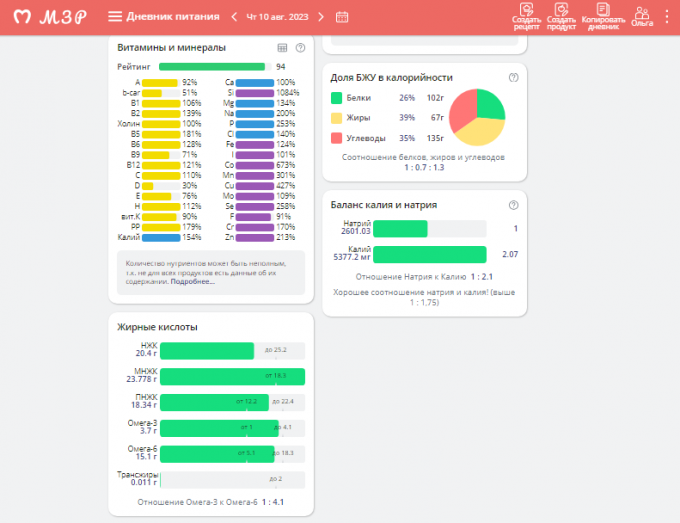Click Создать продукт icon
Viewport: 680px width, 523px height.
(562, 17)
